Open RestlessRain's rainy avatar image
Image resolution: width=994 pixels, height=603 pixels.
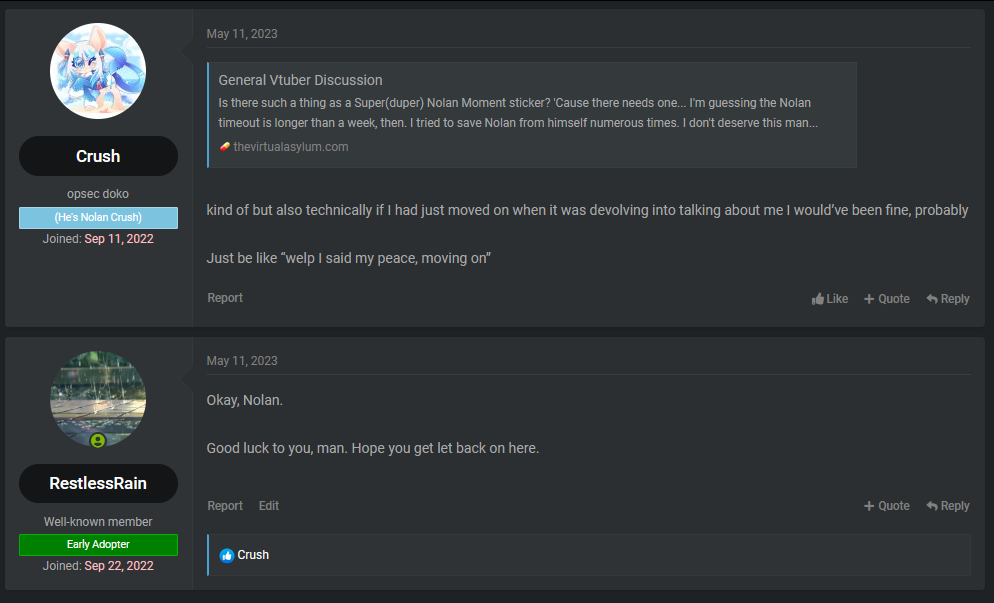98,399
